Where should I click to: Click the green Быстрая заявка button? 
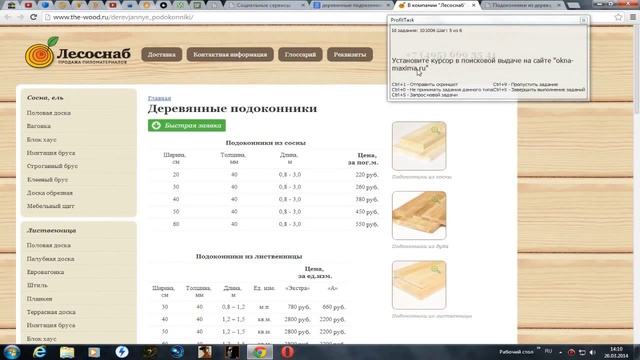(x=187, y=125)
